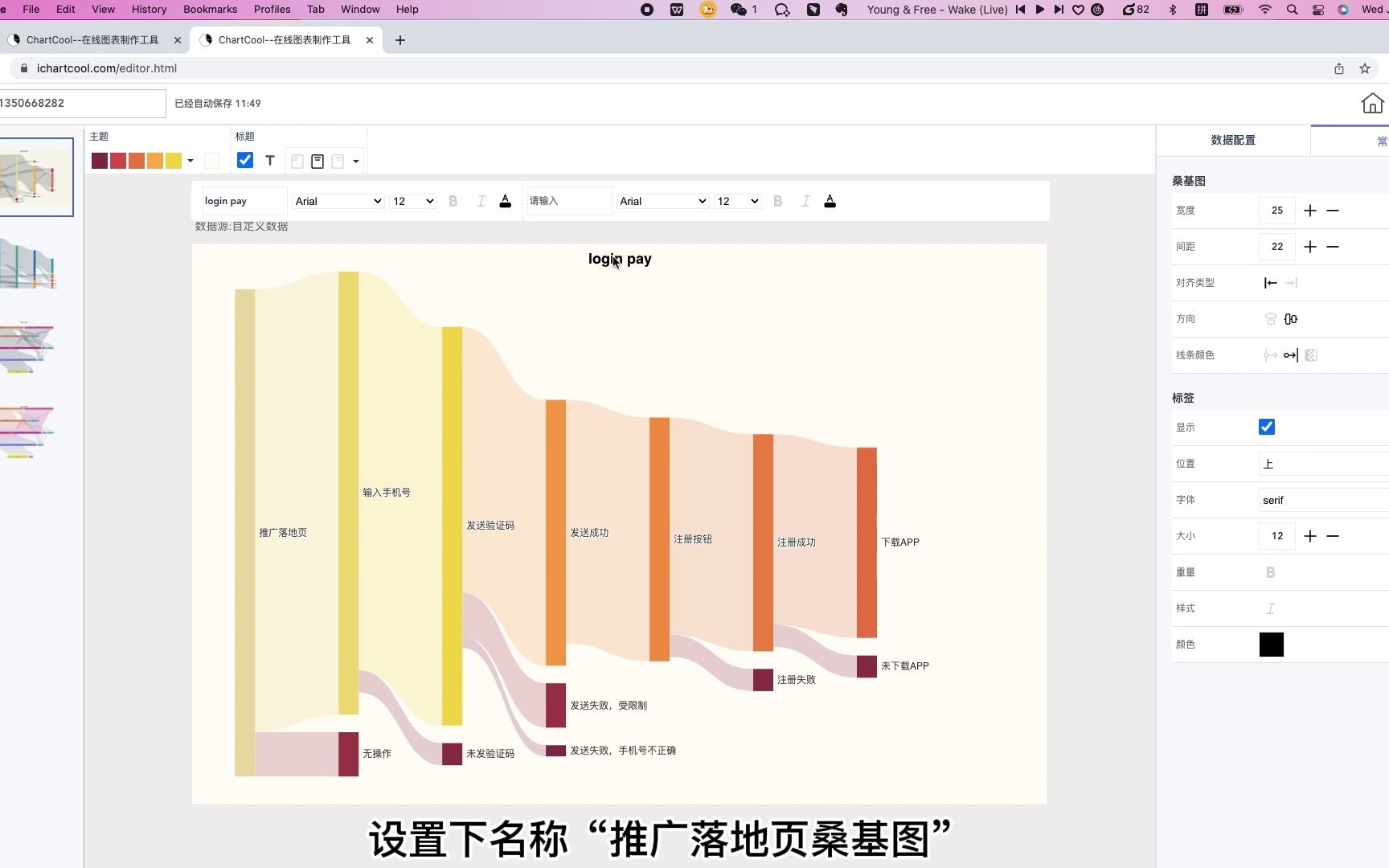1389x868 pixels.
Task: Open subtitle font color picker
Action: 830,201
